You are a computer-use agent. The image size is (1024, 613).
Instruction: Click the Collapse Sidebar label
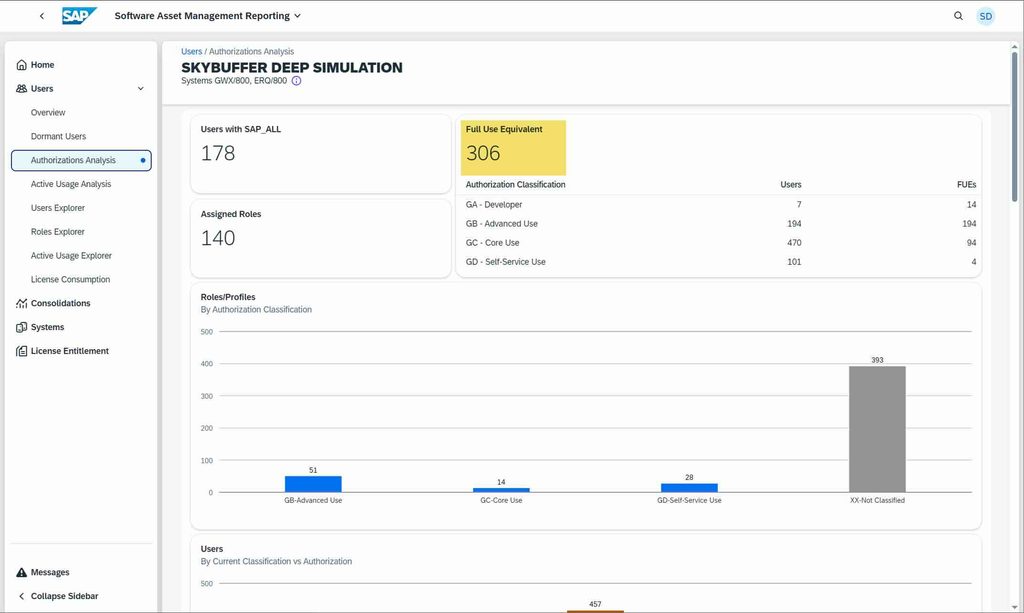[65, 596]
